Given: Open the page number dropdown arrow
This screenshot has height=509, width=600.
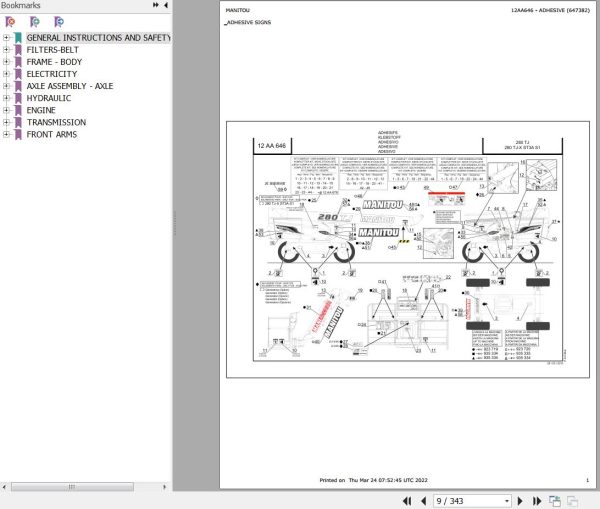Looking at the screenshot, I should pos(507,501).
